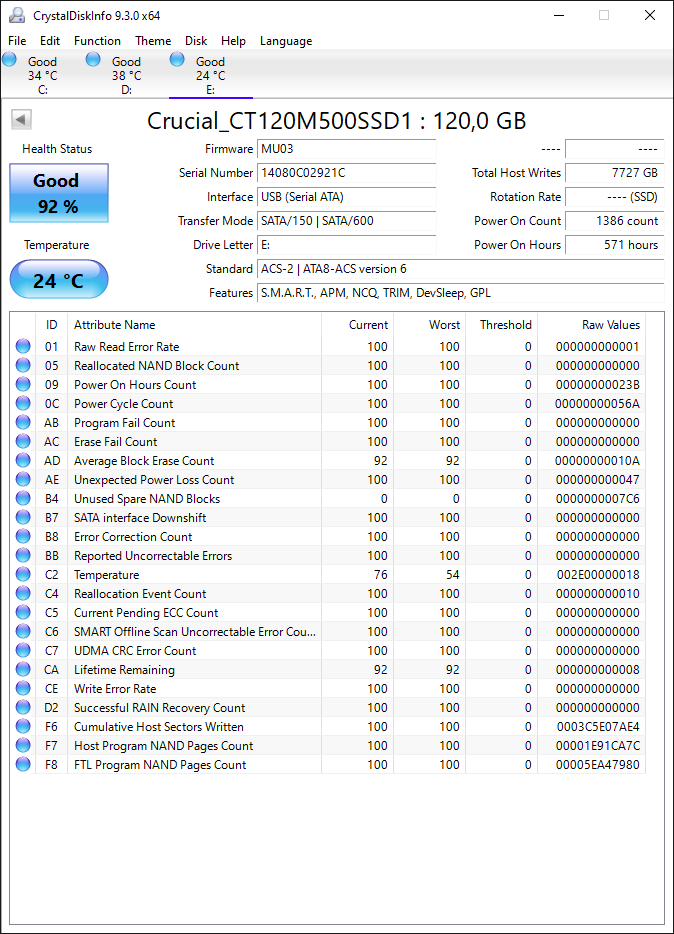This screenshot has width=674, height=934.
Task: Select the C: drive tab
Action: pos(42,75)
